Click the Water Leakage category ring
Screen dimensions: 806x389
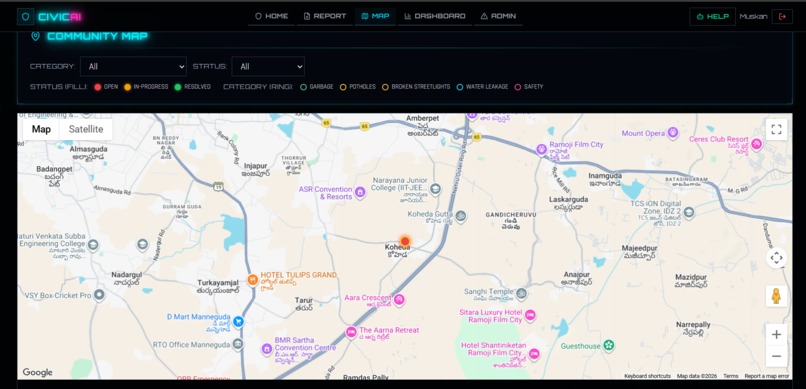point(460,87)
